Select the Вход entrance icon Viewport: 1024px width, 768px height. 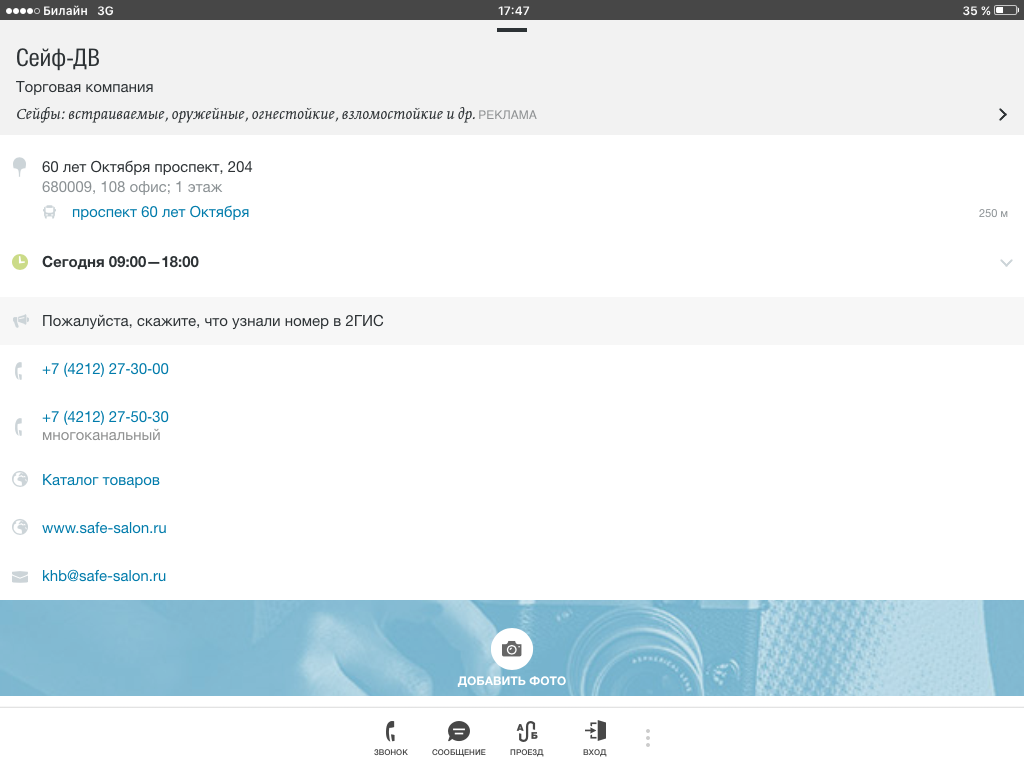click(x=595, y=732)
